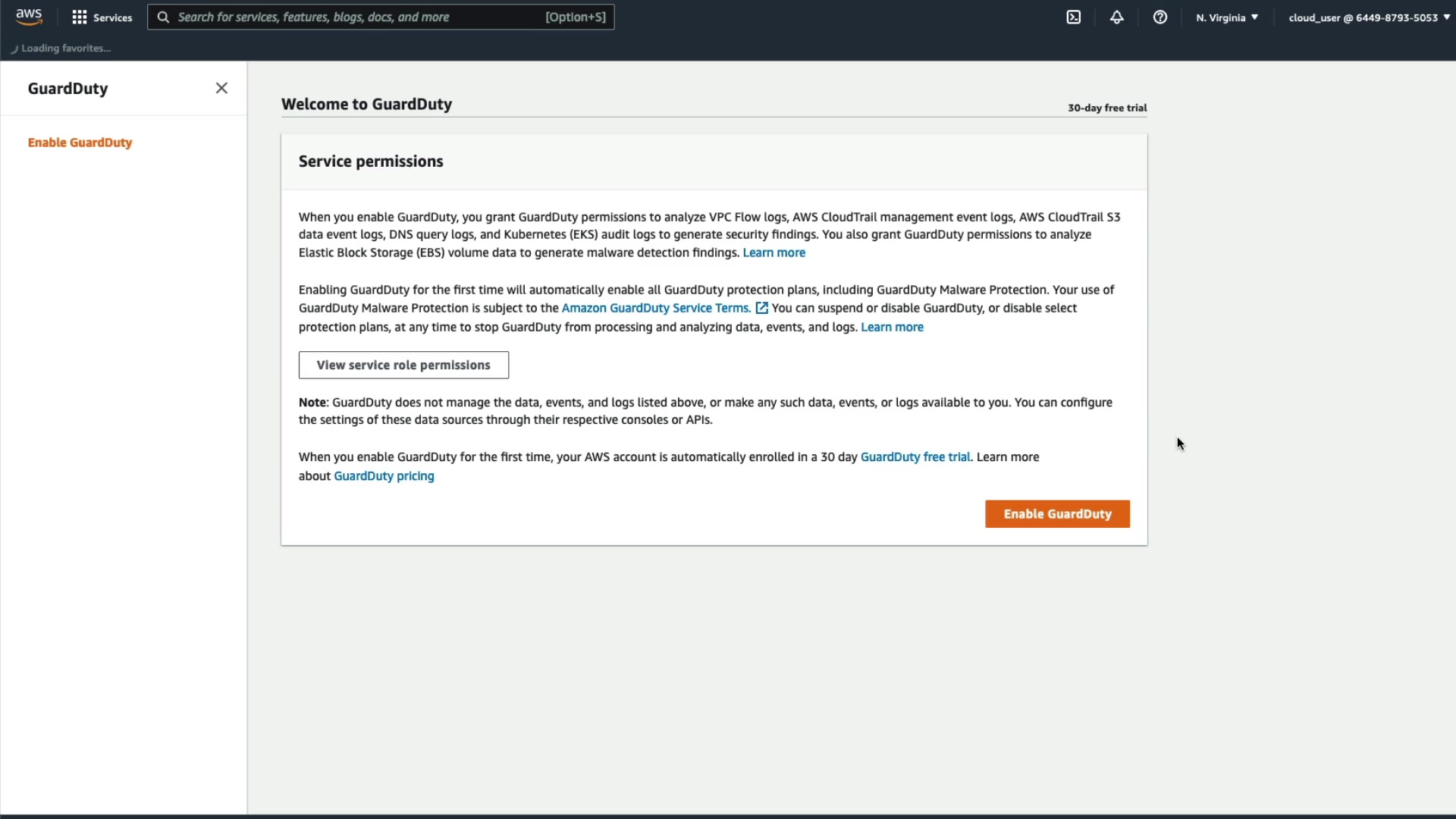Expand the cloud_user account dropdown
The height and width of the screenshot is (819, 1456).
1369,17
